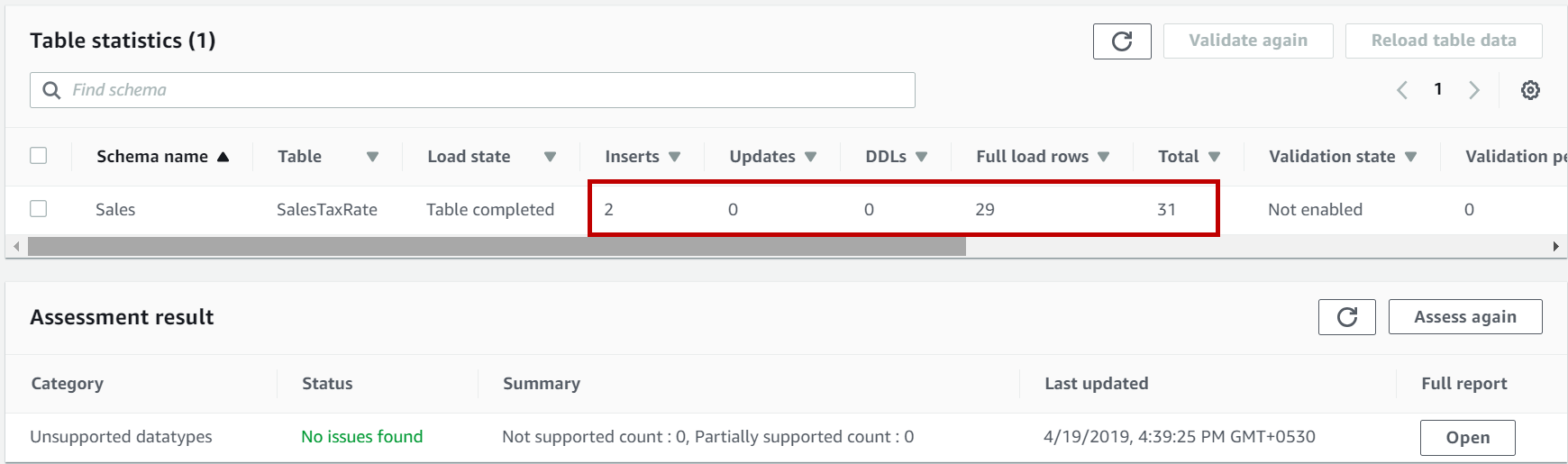Select the Sales row checkbox
This screenshot has height=464, width=1568.
point(39,209)
